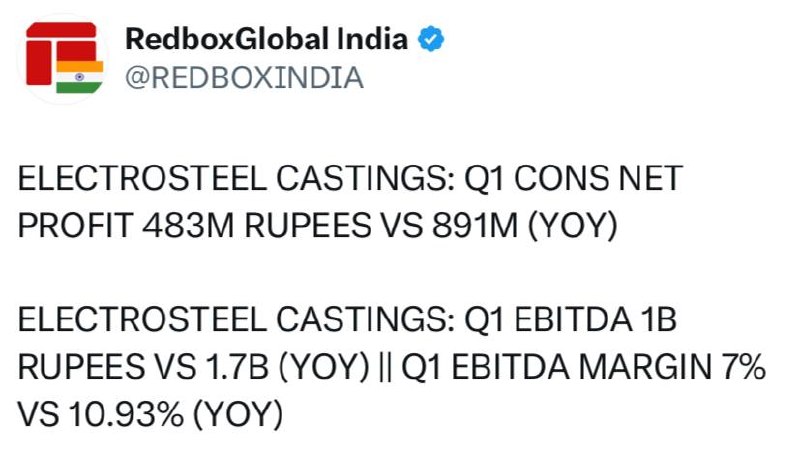Click the Q1 EBITDA MARGIN 7% text
The height and width of the screenshot is (455, 800).
coord(584,367)
